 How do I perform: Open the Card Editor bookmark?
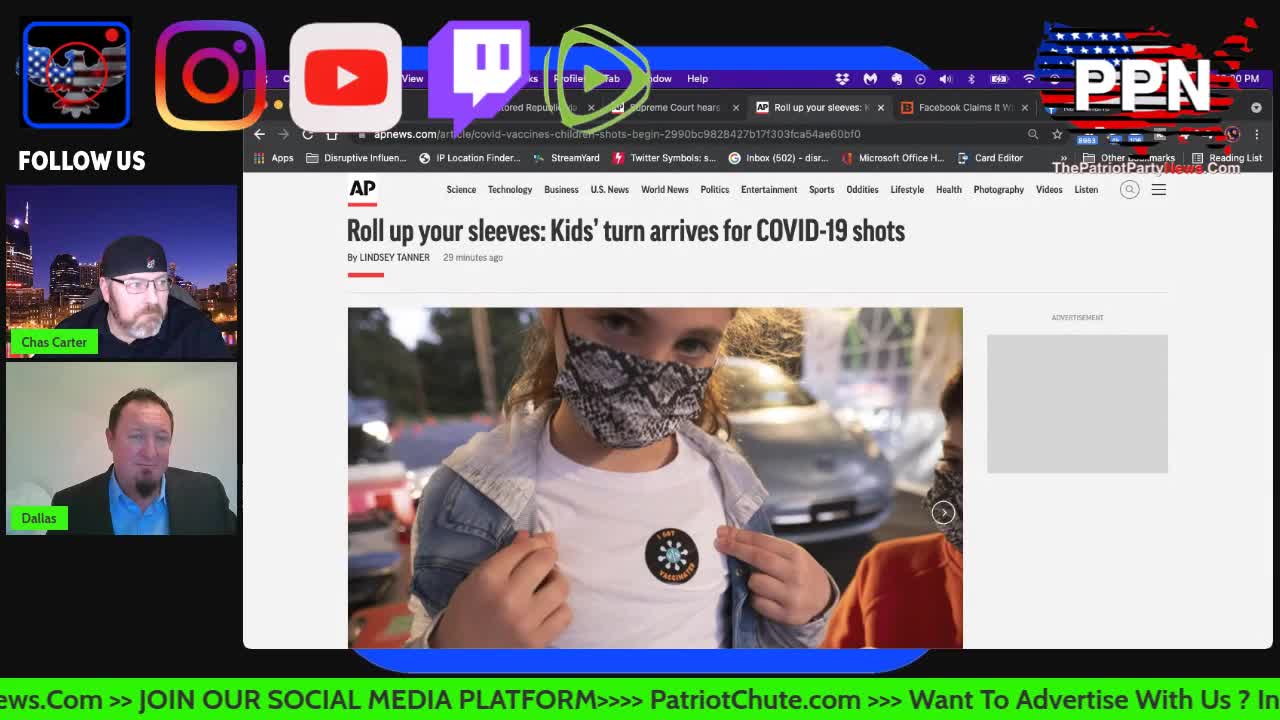(x=990, y=158)
